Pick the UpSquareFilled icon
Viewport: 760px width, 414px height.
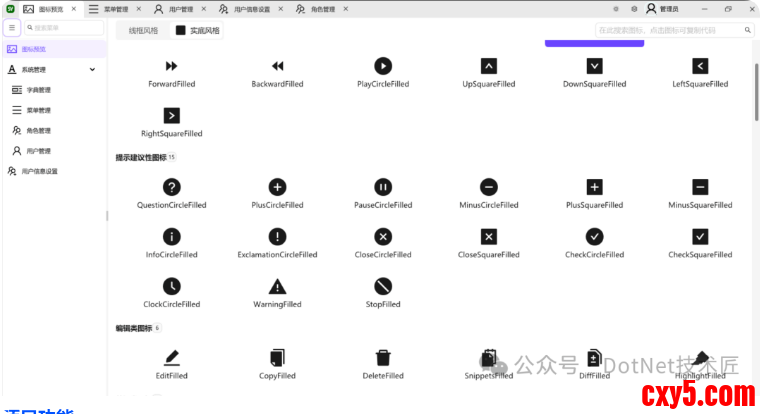tap(489, 66)
